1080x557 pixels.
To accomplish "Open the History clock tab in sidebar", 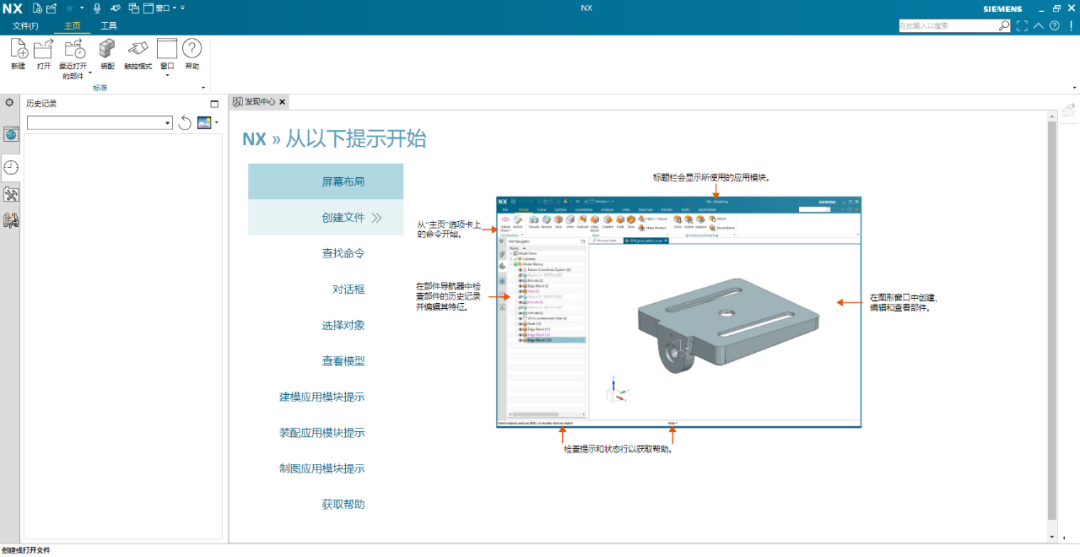I will point(11,167).
